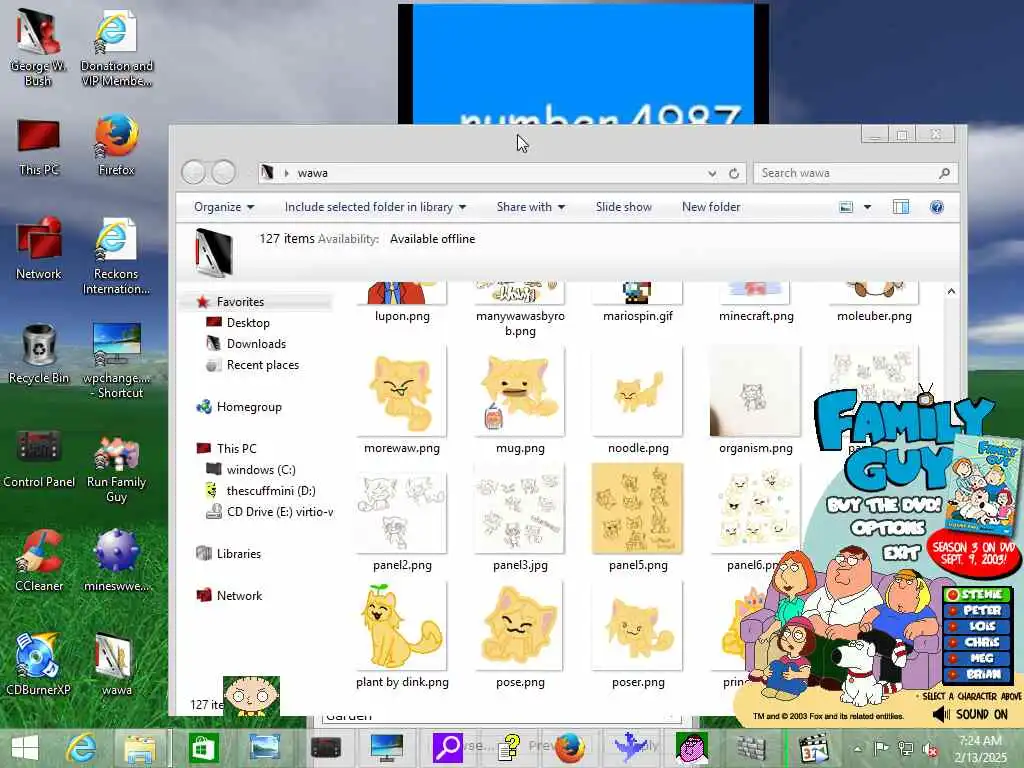The height and width of the screenshot is (768, 1024).
Task: Click the Search wawa field
Action: [x=856, y=173]
